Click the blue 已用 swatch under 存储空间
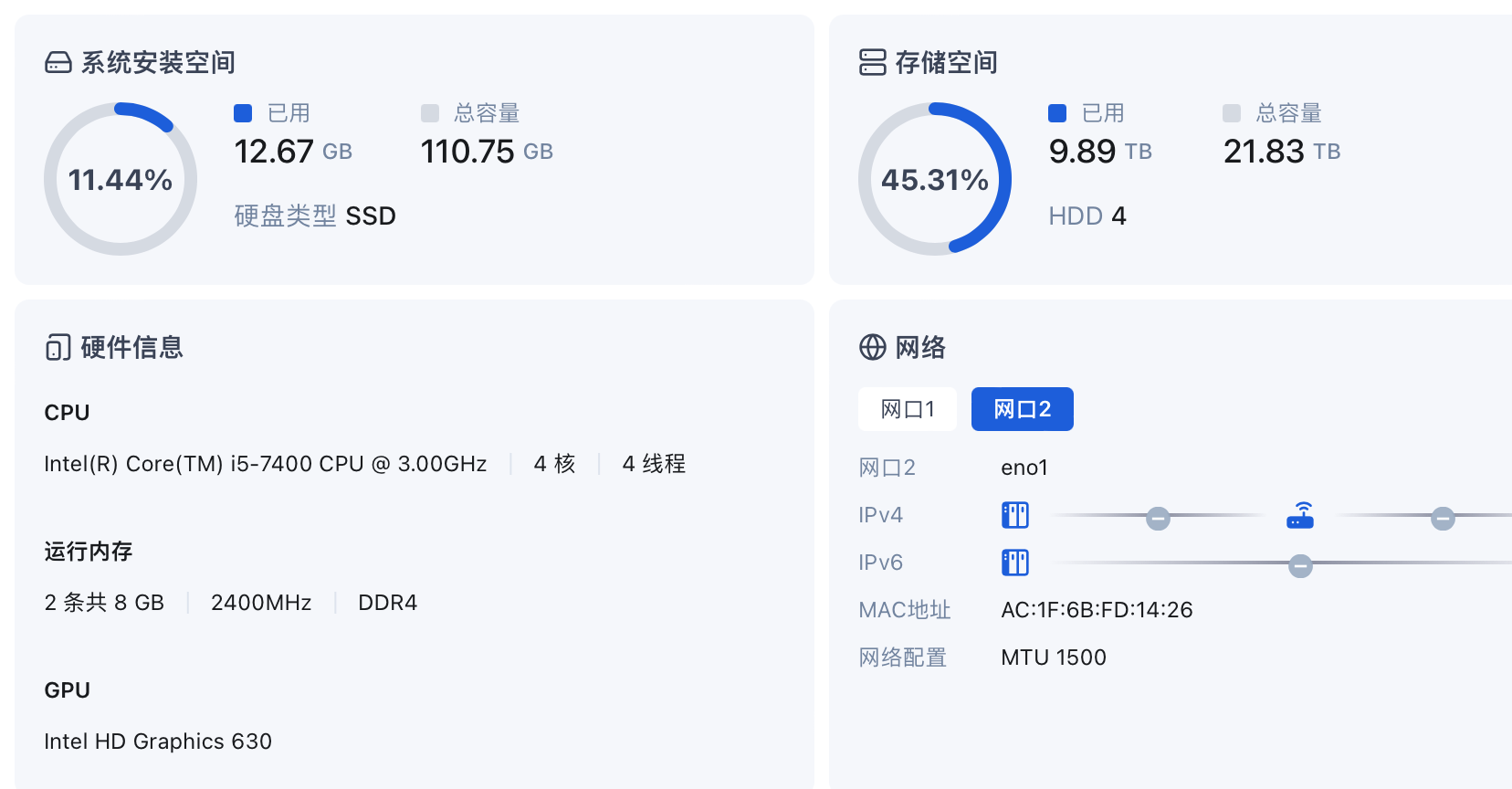The height and width of the screenshot is (789, 1512). (x=1057, y=113)
